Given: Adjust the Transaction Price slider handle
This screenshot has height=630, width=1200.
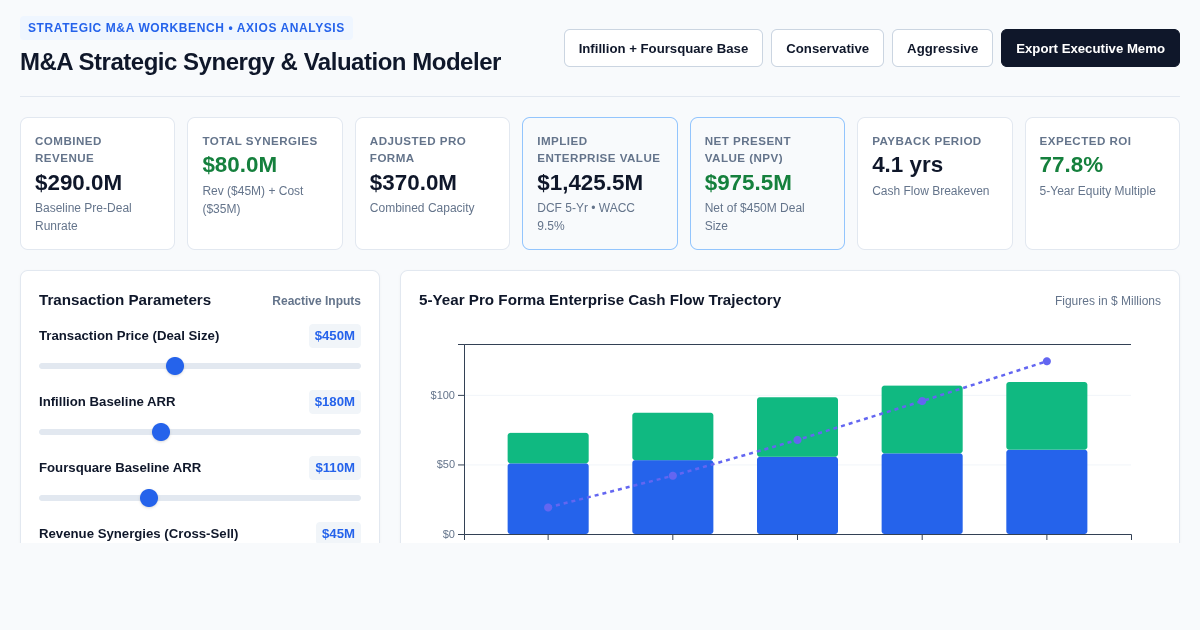Looking at the screenshot, I should pyautogui.click(x=175, y=366).
